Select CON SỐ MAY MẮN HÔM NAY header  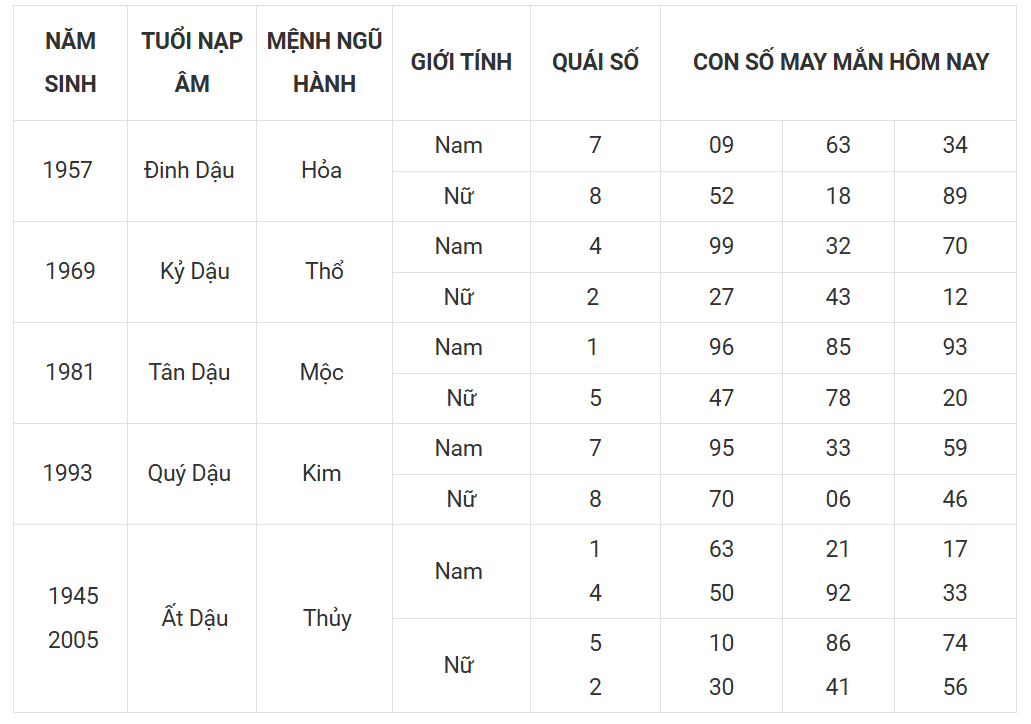pos(840,62)
